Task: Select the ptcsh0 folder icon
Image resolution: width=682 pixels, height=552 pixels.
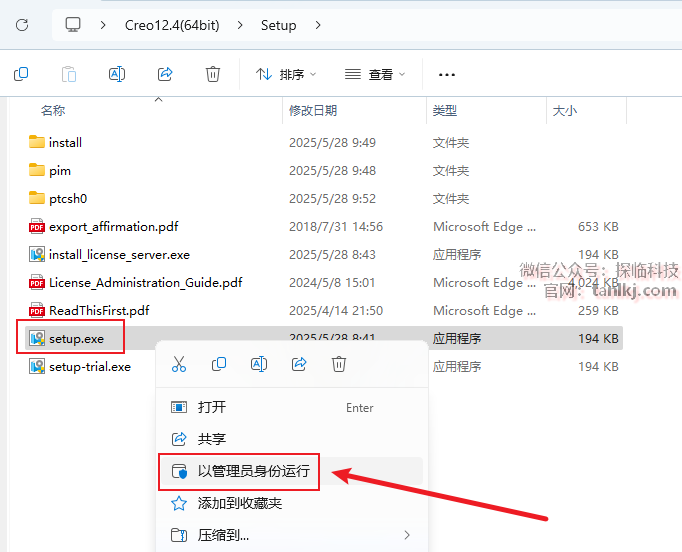Action: [37, 198]
